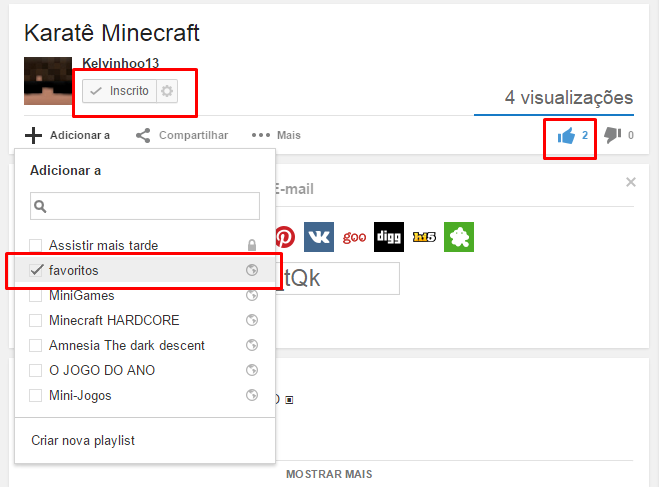Open the Compartilhar share options
This screenshot has width=670, height=487.
(182, 135)
